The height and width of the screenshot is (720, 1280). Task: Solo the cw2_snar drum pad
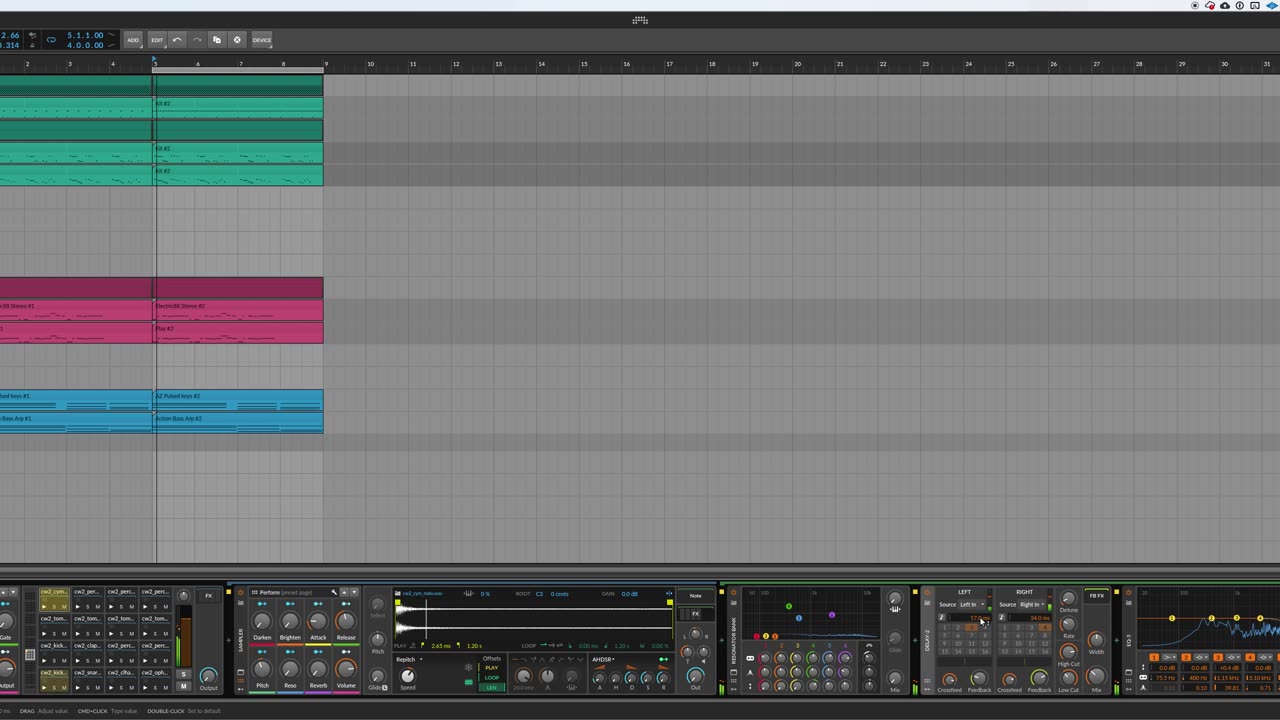[x=88, y=688]
